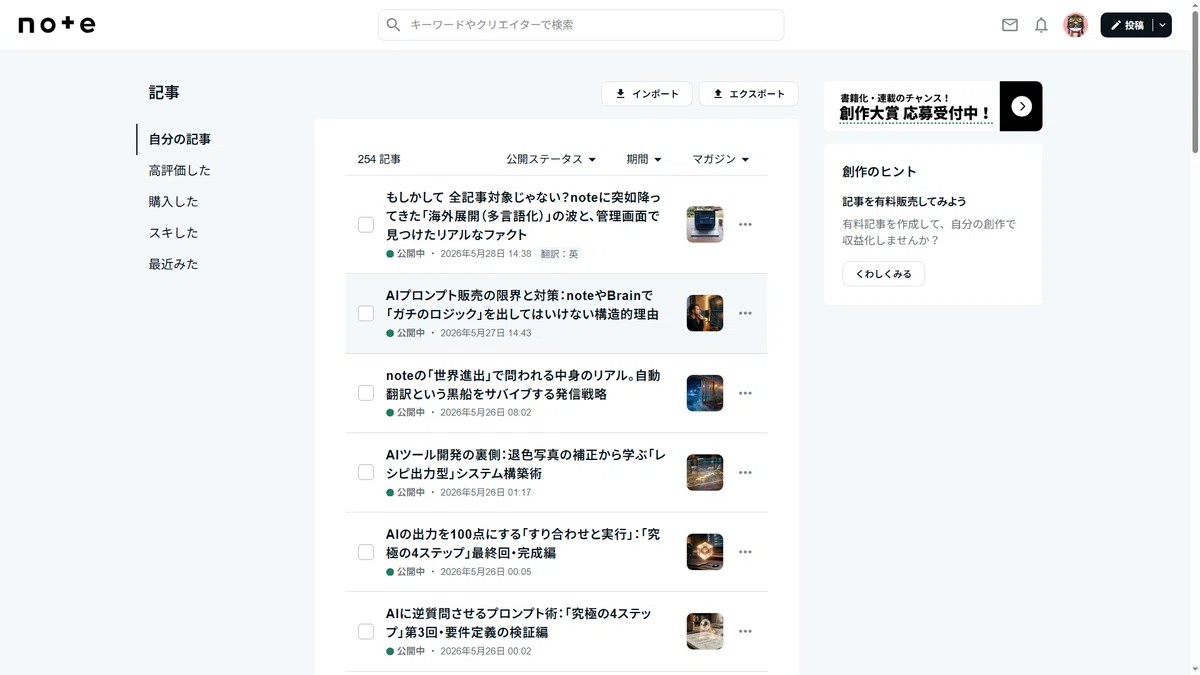Image resolution: width=1200 pixels, height=675 pixels.
Task: Open the 期間 filter dropdown
Action: pos(644,159)
